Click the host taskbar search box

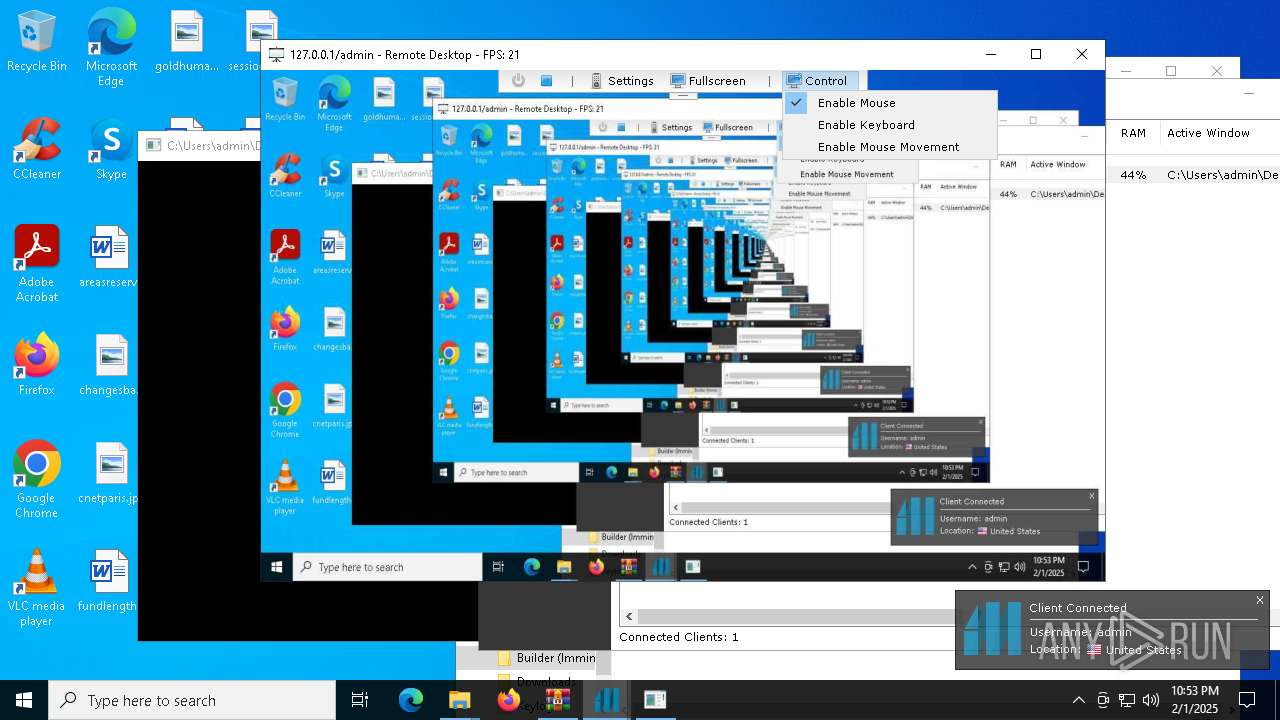(192, 700)
